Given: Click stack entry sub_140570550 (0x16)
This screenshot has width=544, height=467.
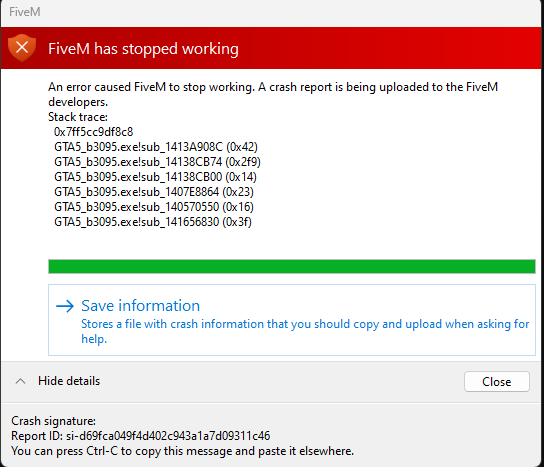Looking at the screenshot, I should [154, 207].
